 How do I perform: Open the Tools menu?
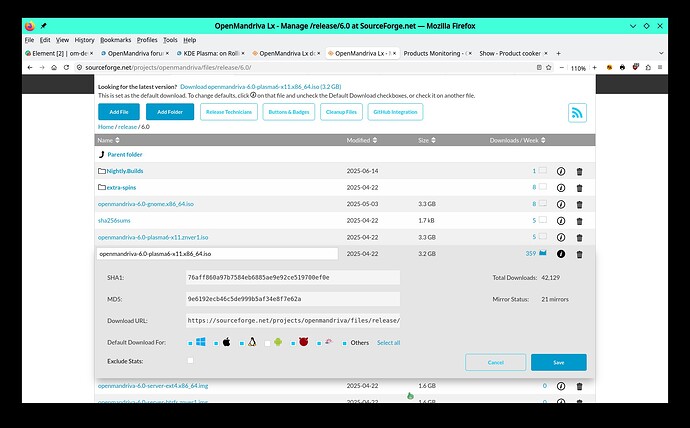click(170, 40)
